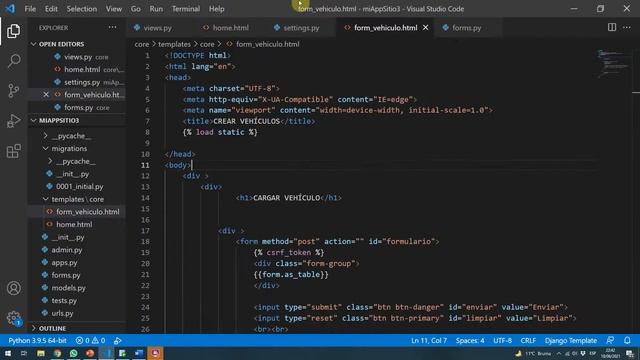Click the live share icon in status bar
The width and height of the screenshot is (640, 360).
pyautogui.click(x=118, y=340)
